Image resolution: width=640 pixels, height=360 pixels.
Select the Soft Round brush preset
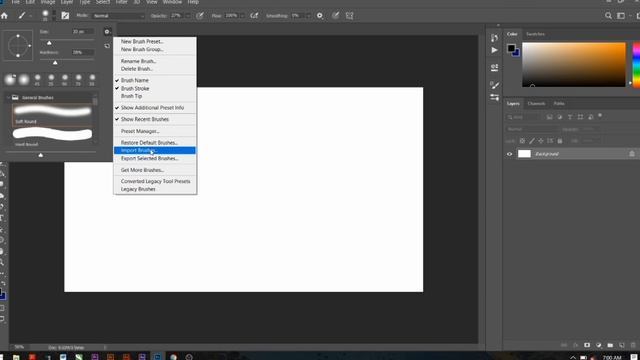[52, 114]
